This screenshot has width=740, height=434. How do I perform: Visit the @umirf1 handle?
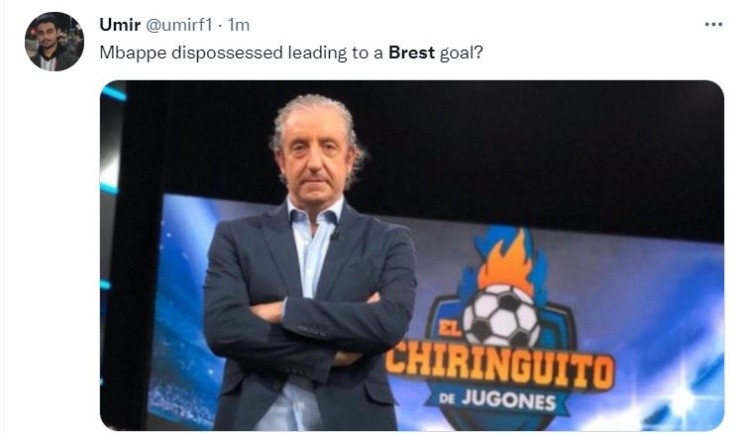(179, 25)
